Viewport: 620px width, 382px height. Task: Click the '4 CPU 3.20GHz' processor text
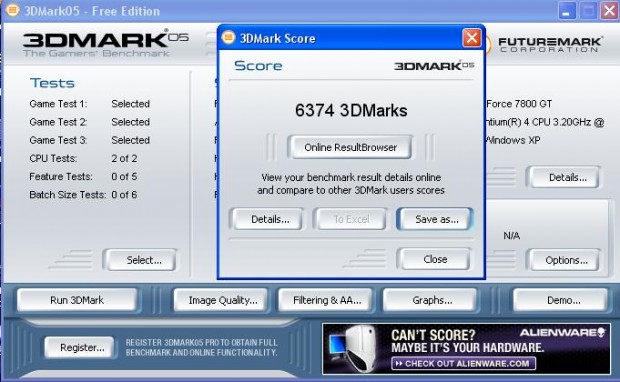point(557,122)
